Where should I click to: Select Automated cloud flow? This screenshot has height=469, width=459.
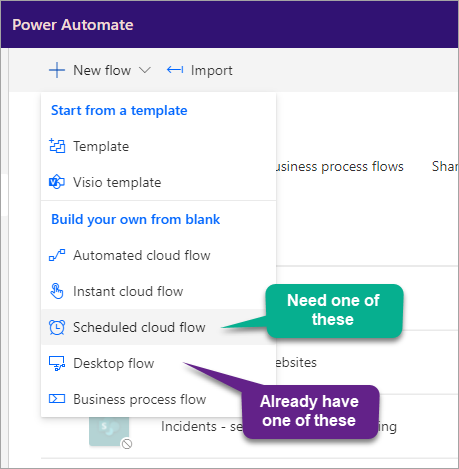(x=159, y=255)
